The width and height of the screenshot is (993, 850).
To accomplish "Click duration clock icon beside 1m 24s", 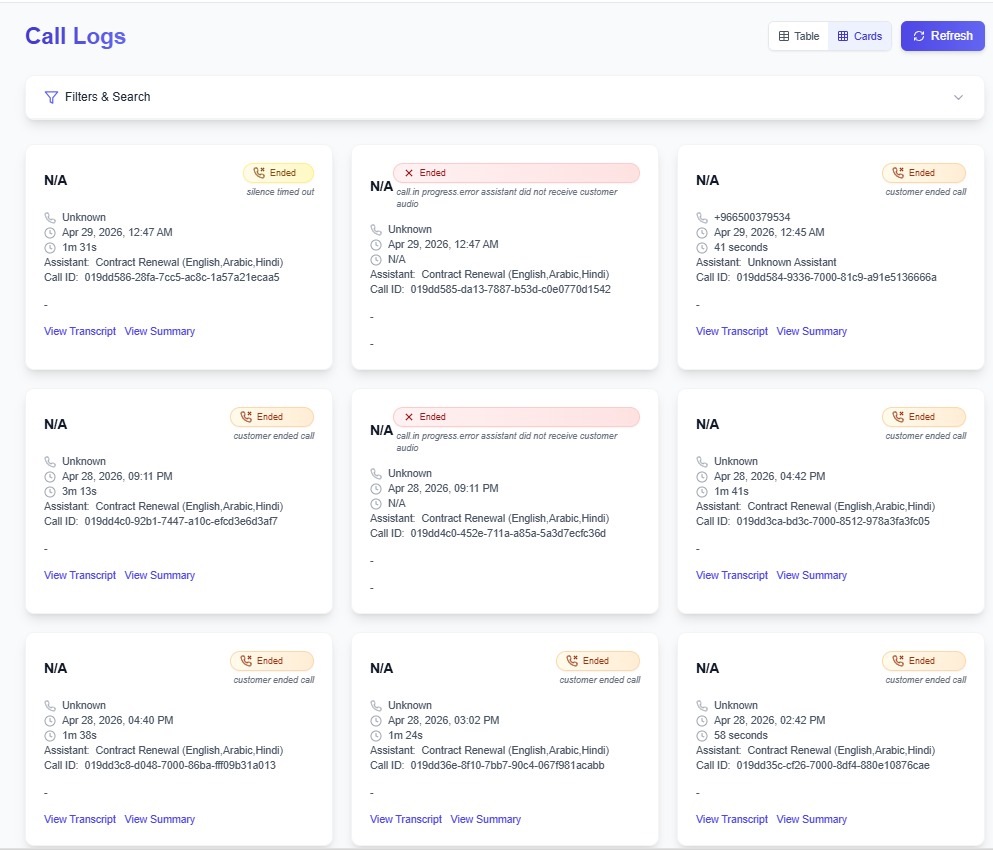I will tap(376, 736).
